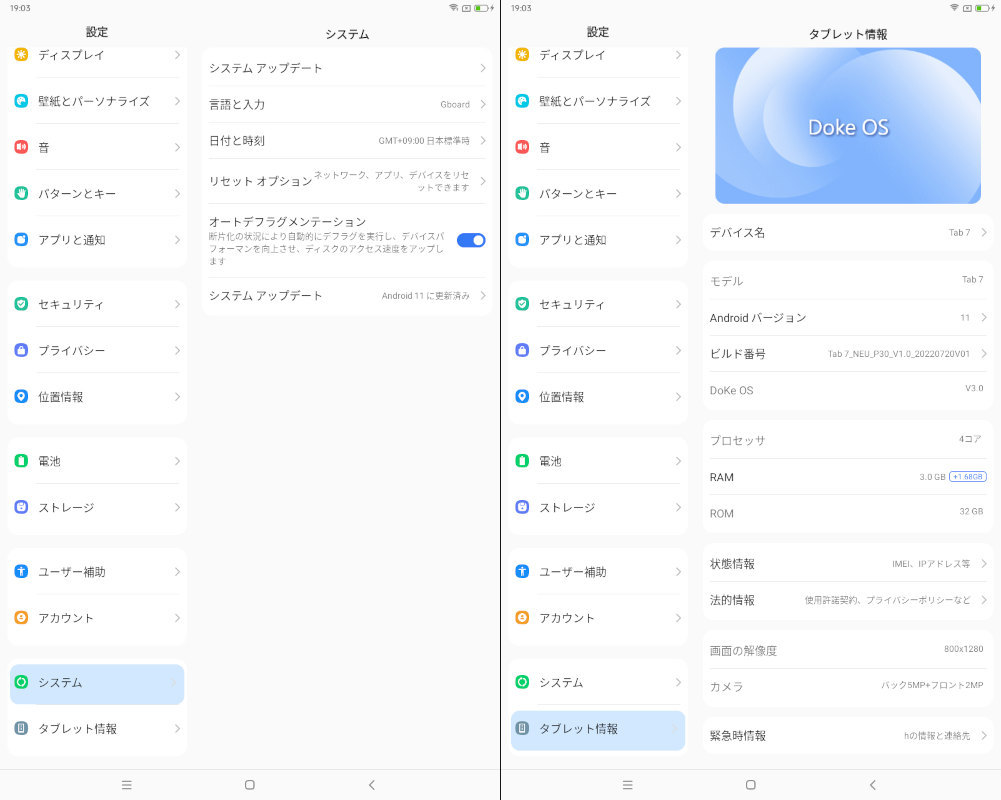Viewport: 1001px width, 800px height.
Task: Disable the auto defragmentation switch
Action: tap(470, 240)
